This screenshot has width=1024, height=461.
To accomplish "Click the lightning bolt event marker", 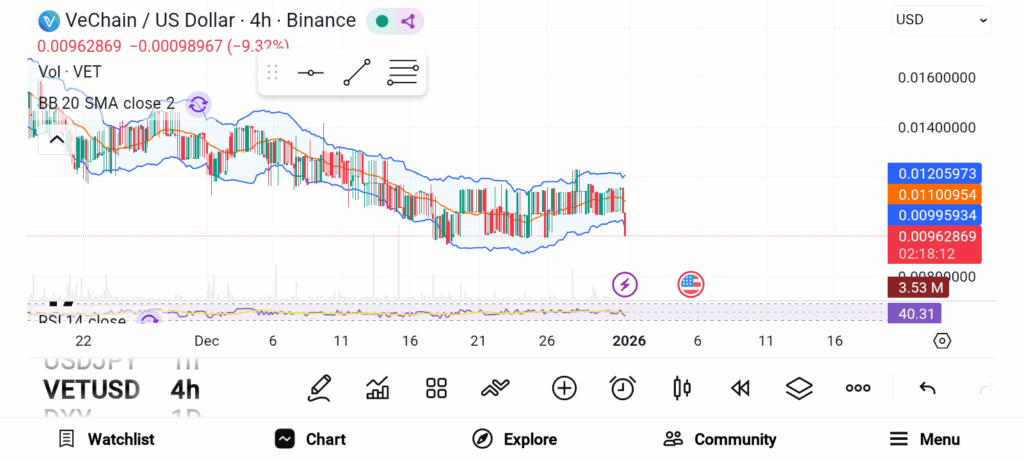I will pyautogui.click(x=625, y=285).
